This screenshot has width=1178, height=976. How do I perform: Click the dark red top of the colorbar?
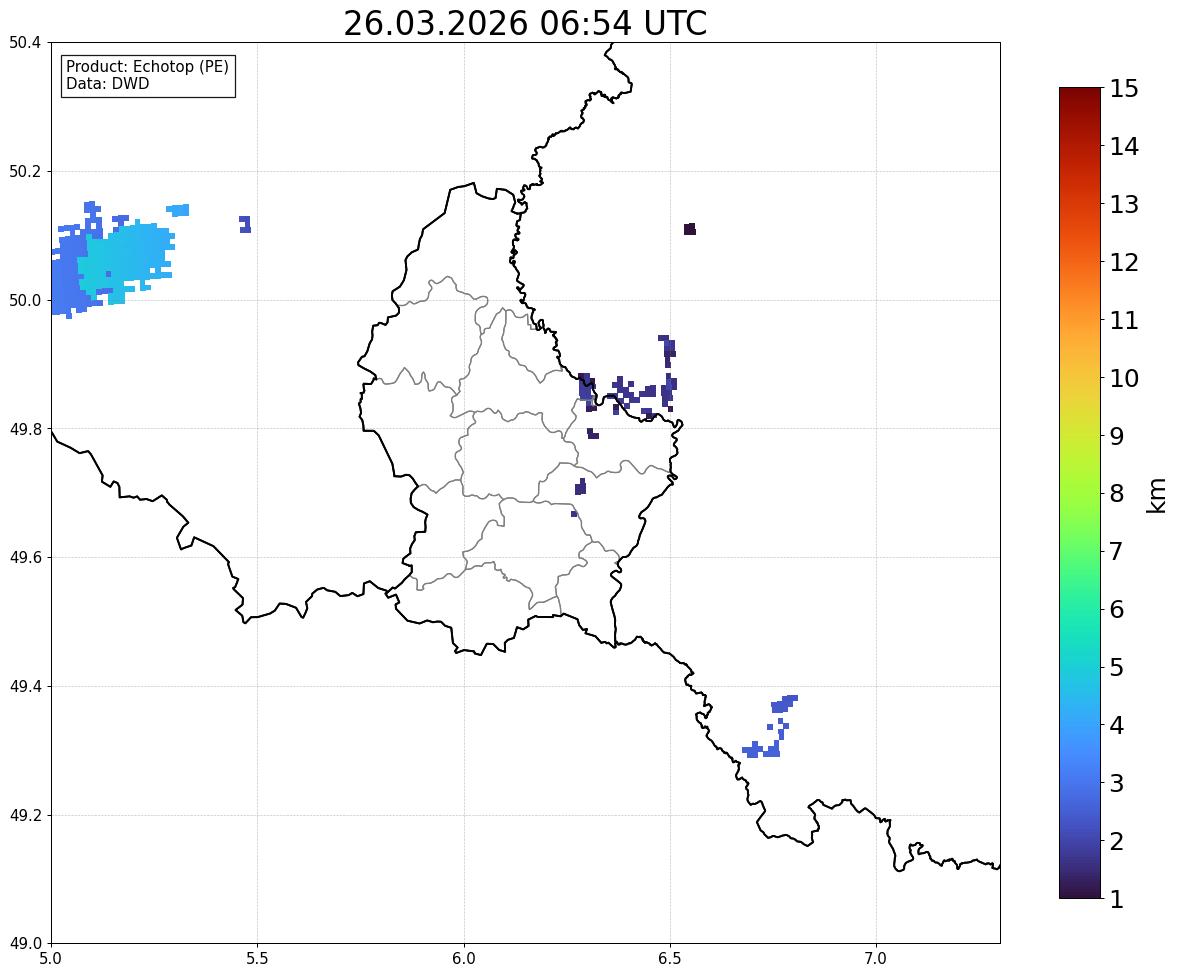pyautogui.click(x=1080, y=93)
